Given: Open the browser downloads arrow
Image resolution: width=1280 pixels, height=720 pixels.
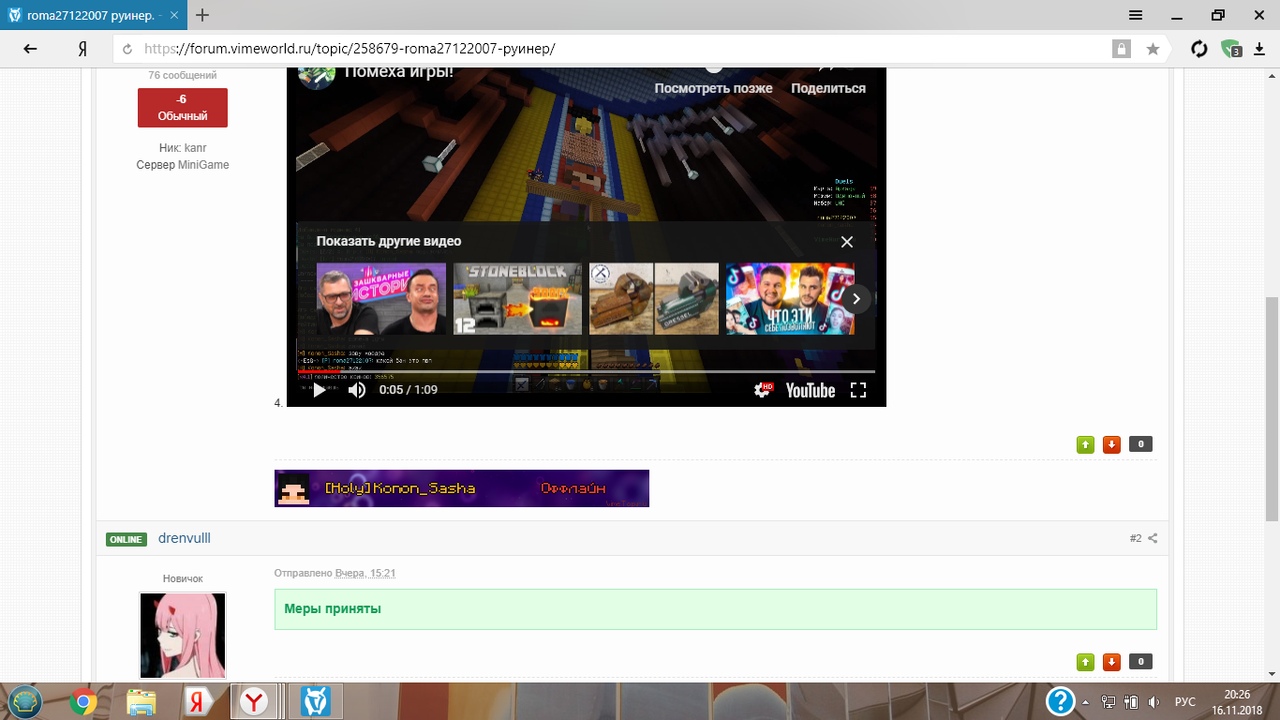Looking at the screenshot, I should click(x=1259, y=49).
